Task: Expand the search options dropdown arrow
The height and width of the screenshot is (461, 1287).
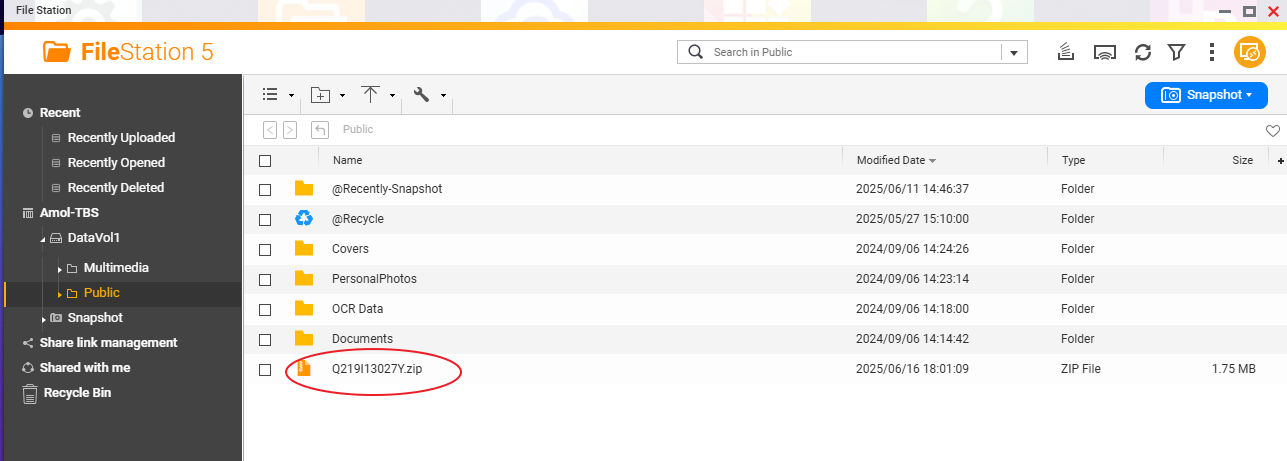Action: 1015,53
